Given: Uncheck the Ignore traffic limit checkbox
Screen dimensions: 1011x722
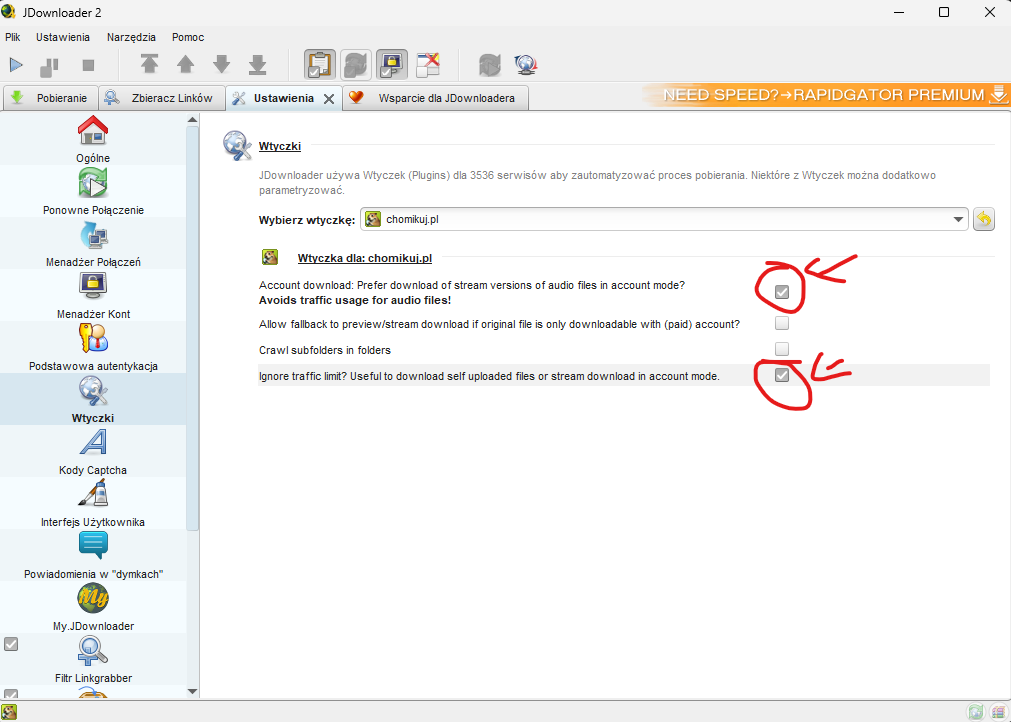Looking at the screenshot, I should (x=781, y=375).
